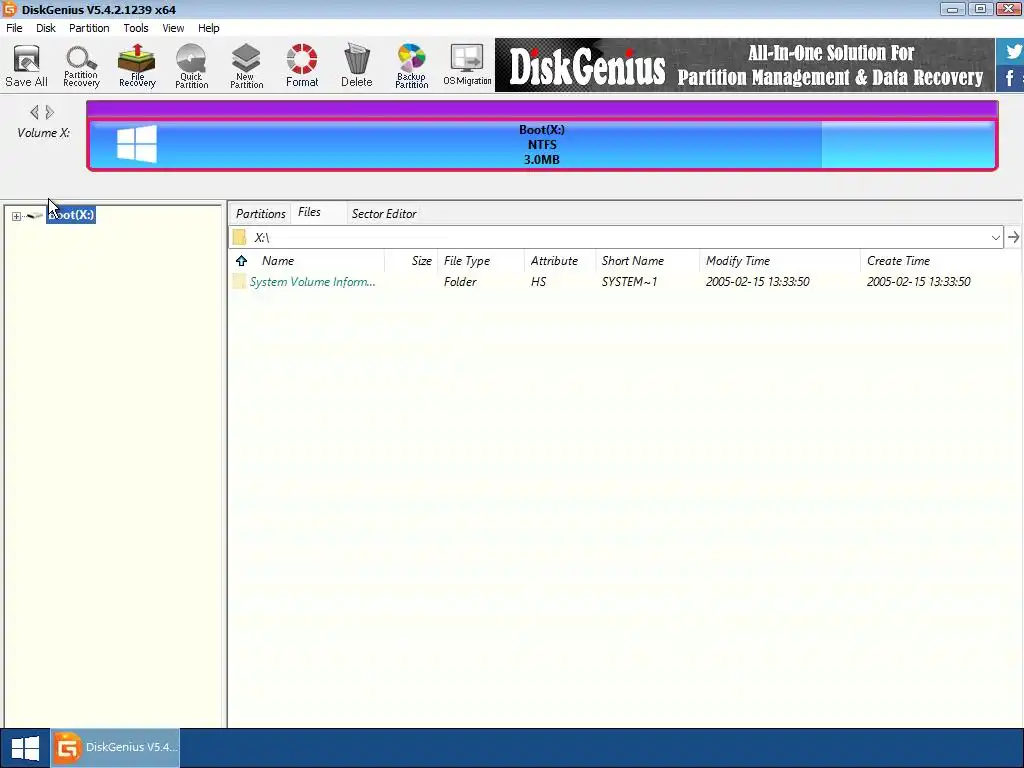The width and height of the screenshot is (1024, 768).
Task: Sort by Create Time column header
Action: click(x=899, y=261)
